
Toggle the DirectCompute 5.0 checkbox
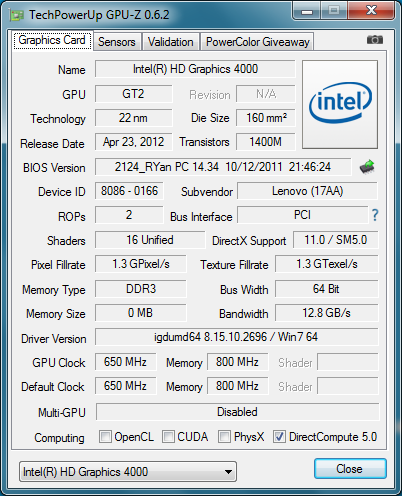click(x=279, y=436)
